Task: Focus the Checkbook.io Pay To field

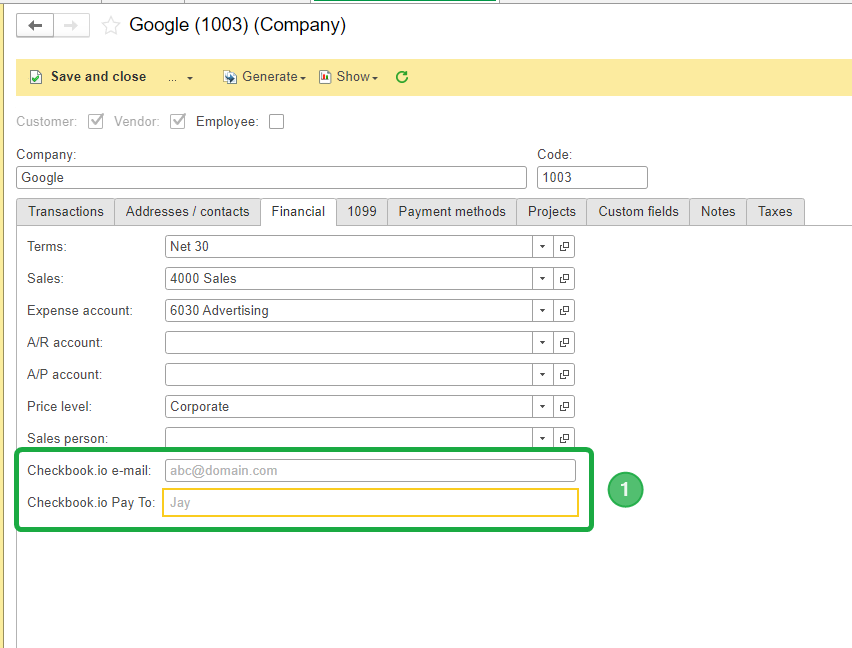Action: click(370, 502)
